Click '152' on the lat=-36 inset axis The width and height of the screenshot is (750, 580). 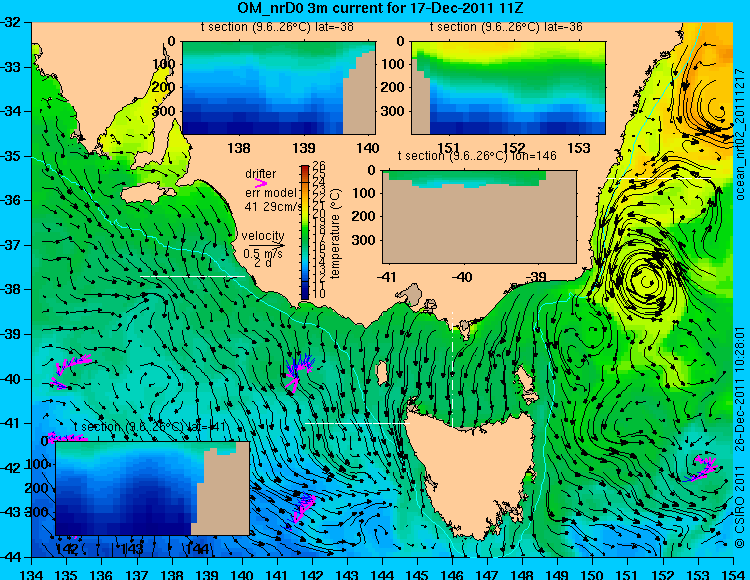514,148
